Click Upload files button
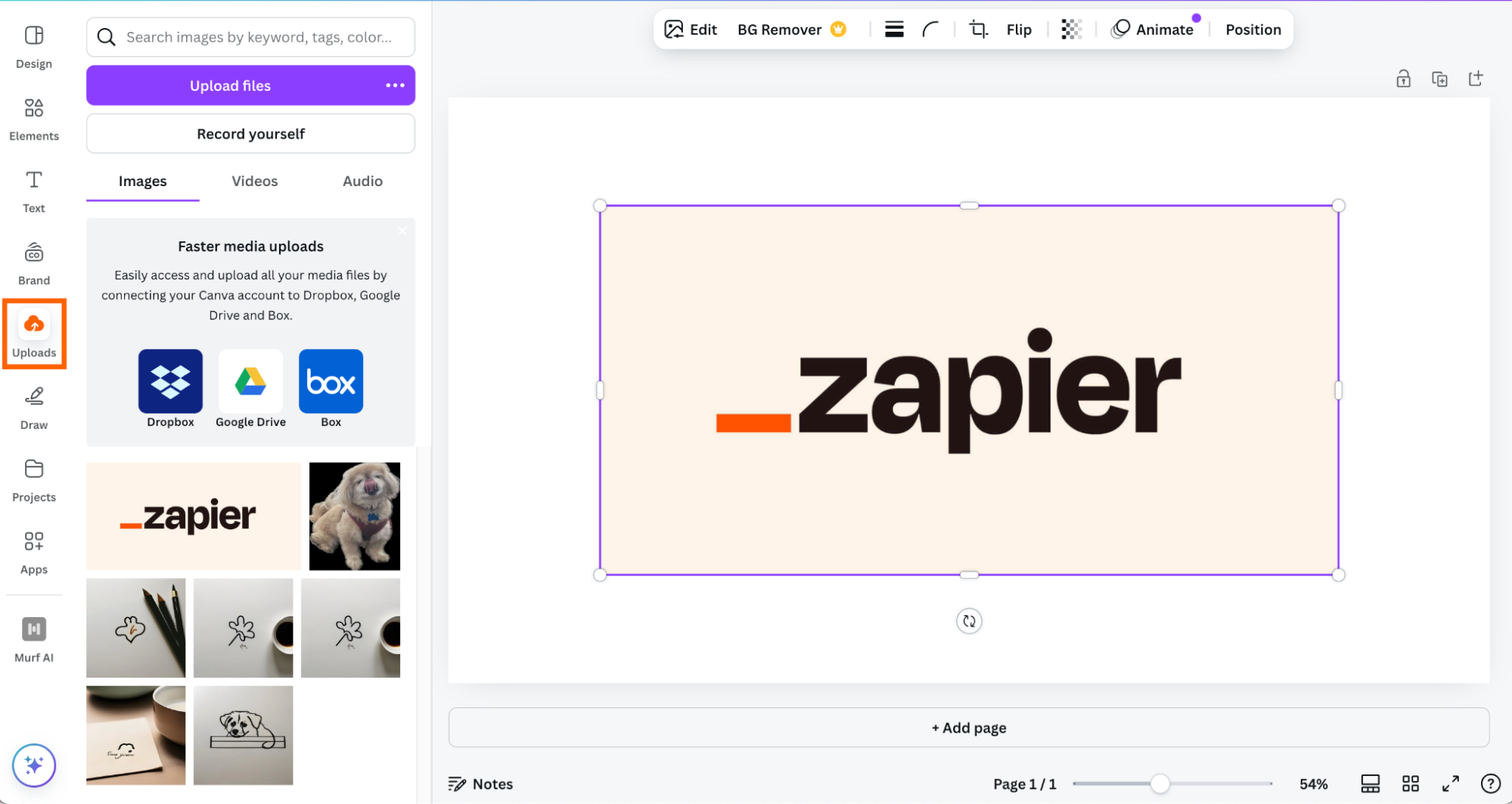This screenshot has width=1512, height=804. tap(231, 85)
